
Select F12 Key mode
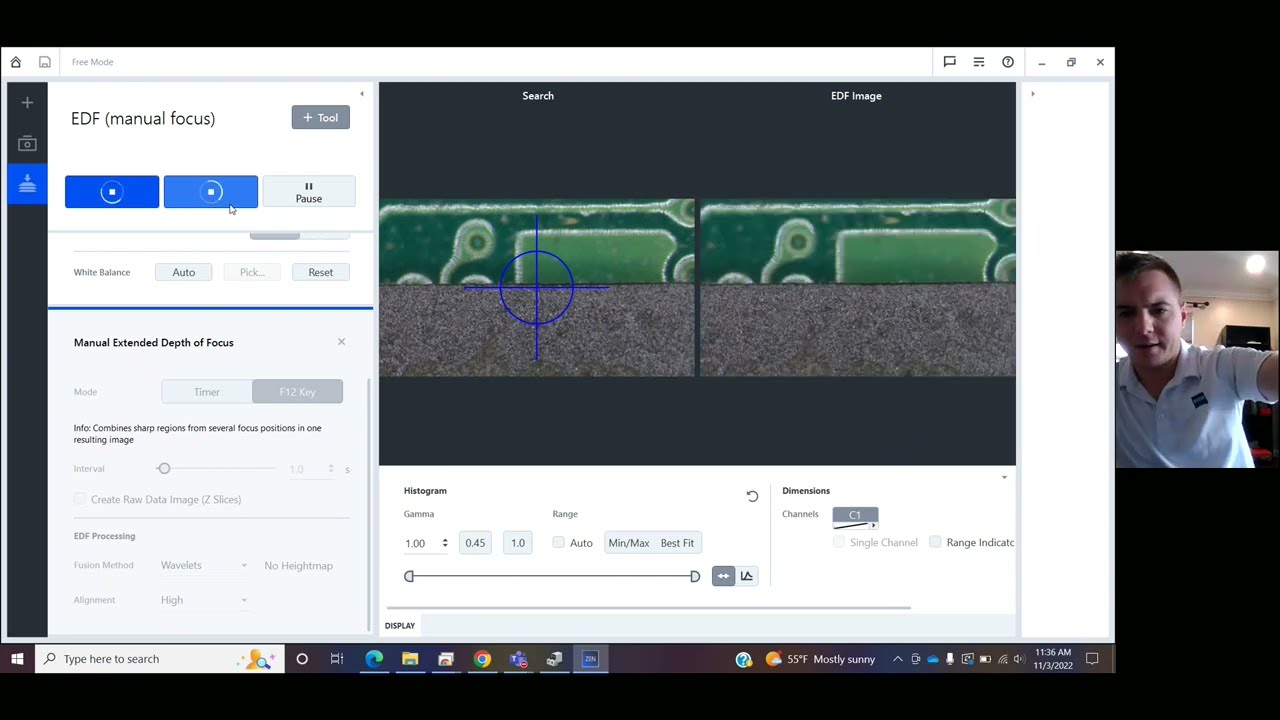point(297,392)
